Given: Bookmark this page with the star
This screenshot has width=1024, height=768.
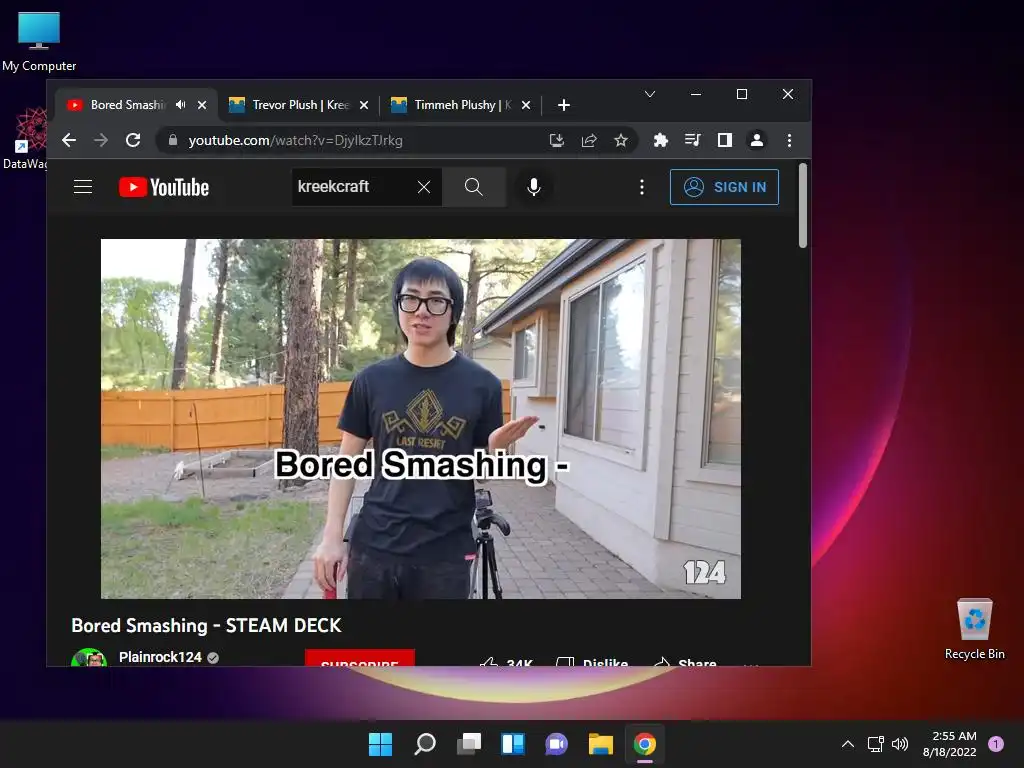Looking at the screenshot, I should [621, 140].
